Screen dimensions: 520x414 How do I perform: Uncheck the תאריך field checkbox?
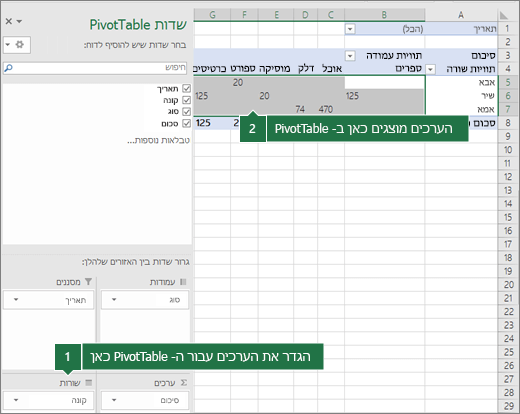click(187, 88)
